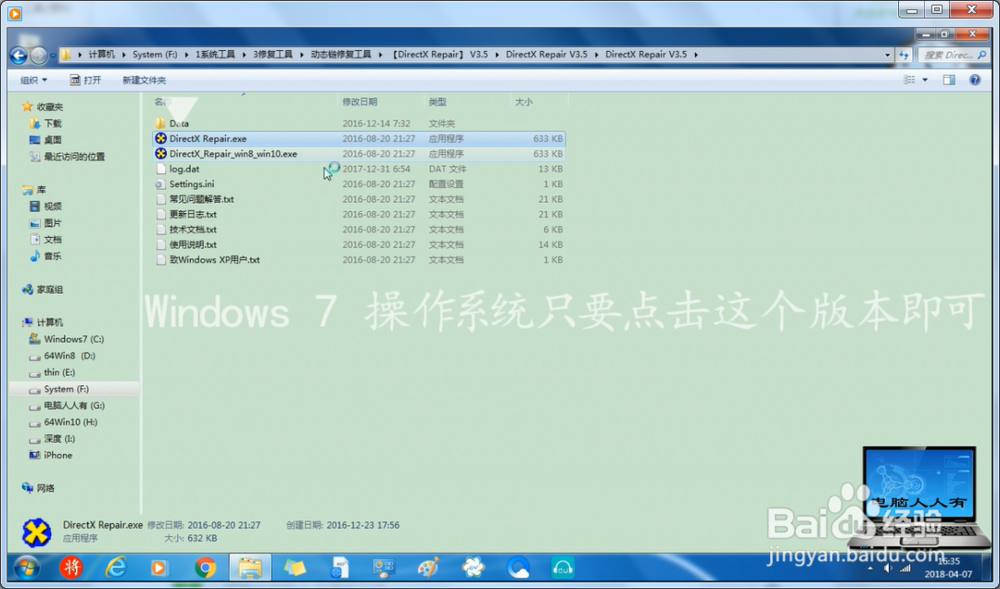Select 计算机 in navigation pane
1000x589 pixels.
43,323
